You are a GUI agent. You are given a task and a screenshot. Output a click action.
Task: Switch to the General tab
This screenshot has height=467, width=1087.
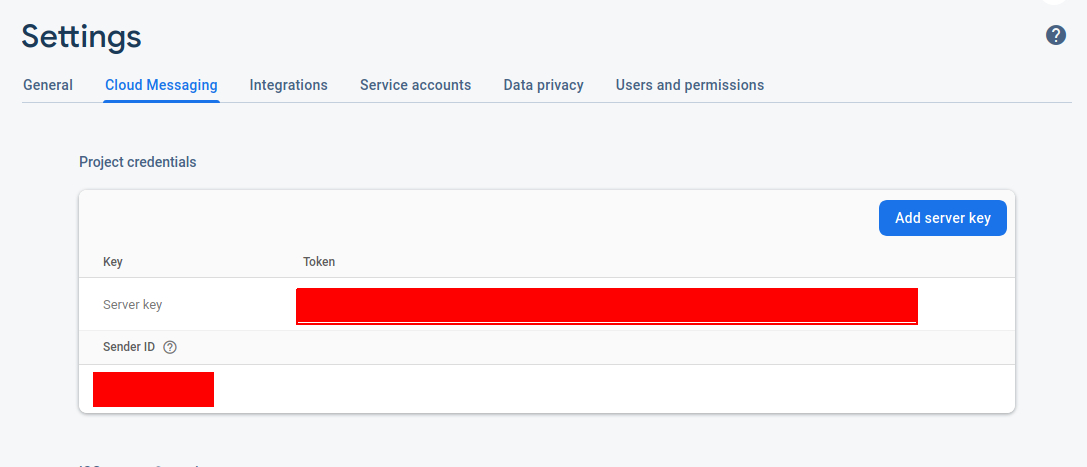coord(48,85)
